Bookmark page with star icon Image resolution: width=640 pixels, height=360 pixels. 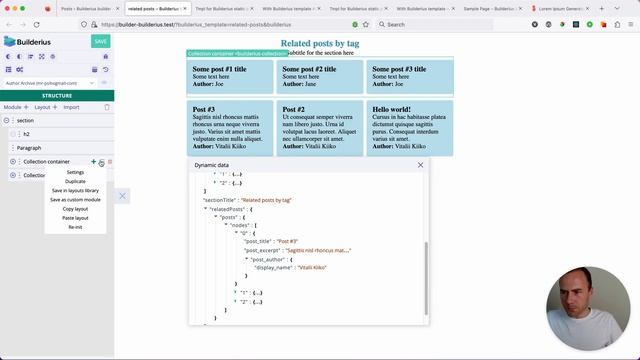point(366,24)
